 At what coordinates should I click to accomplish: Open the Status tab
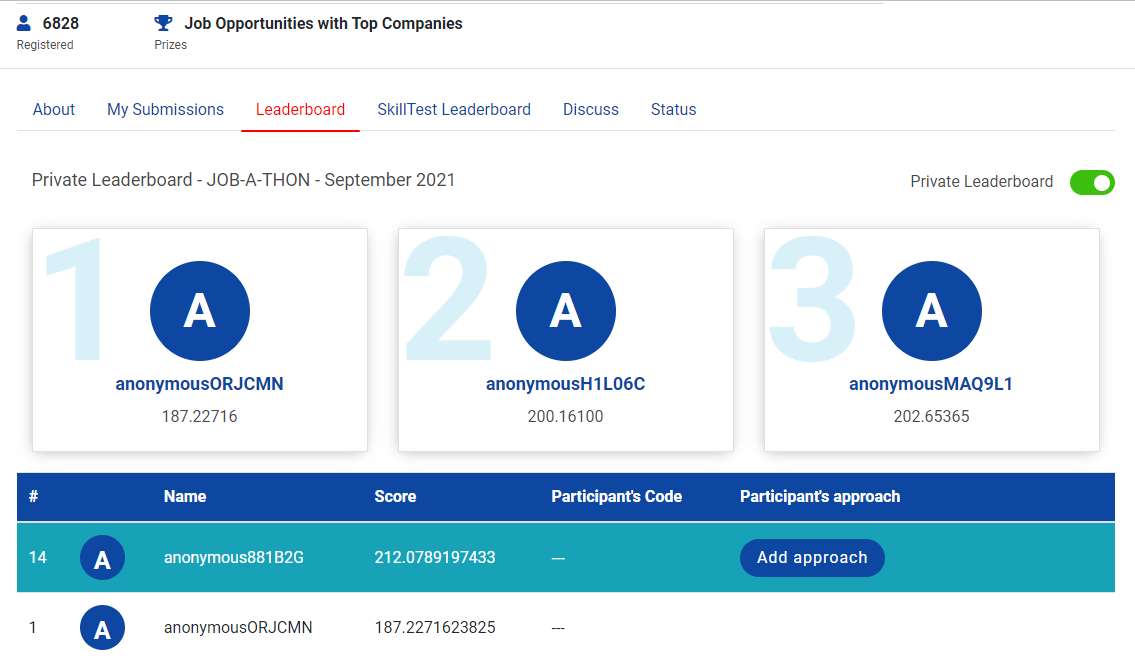[673, 109]
